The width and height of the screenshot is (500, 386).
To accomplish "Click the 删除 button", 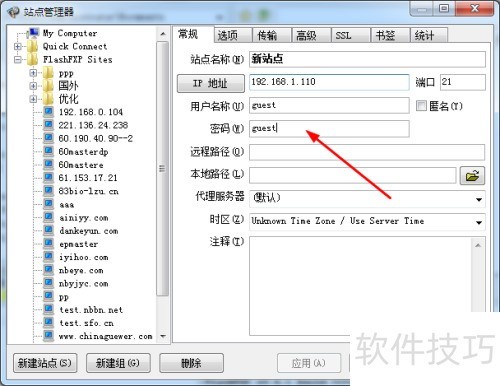I will pos(191,363).
